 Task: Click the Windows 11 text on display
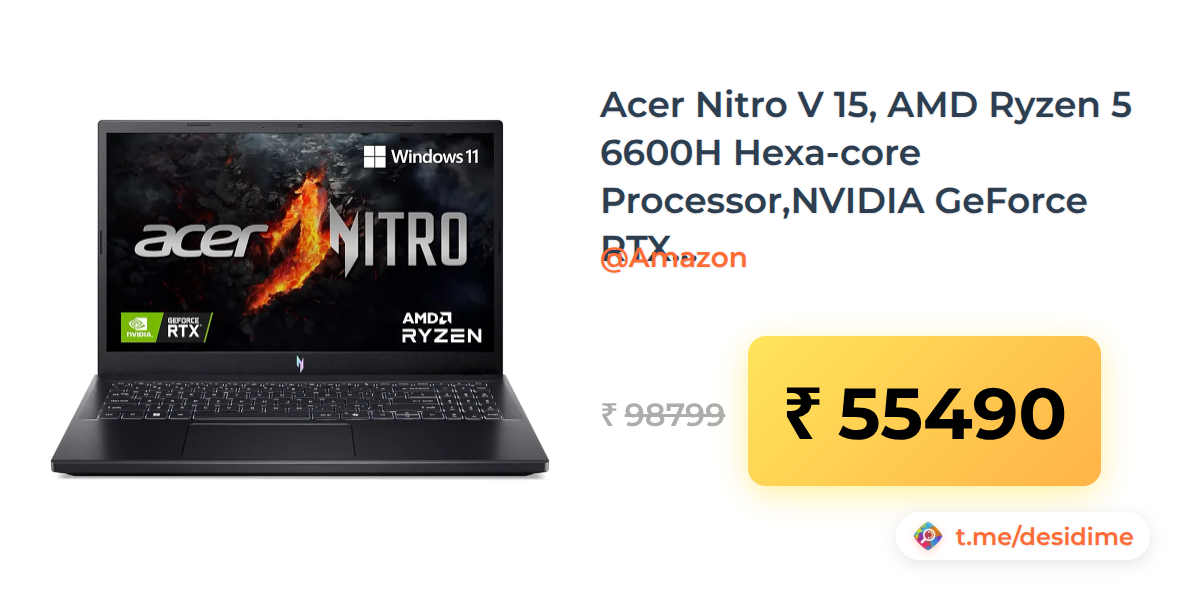tap(435, 156)
